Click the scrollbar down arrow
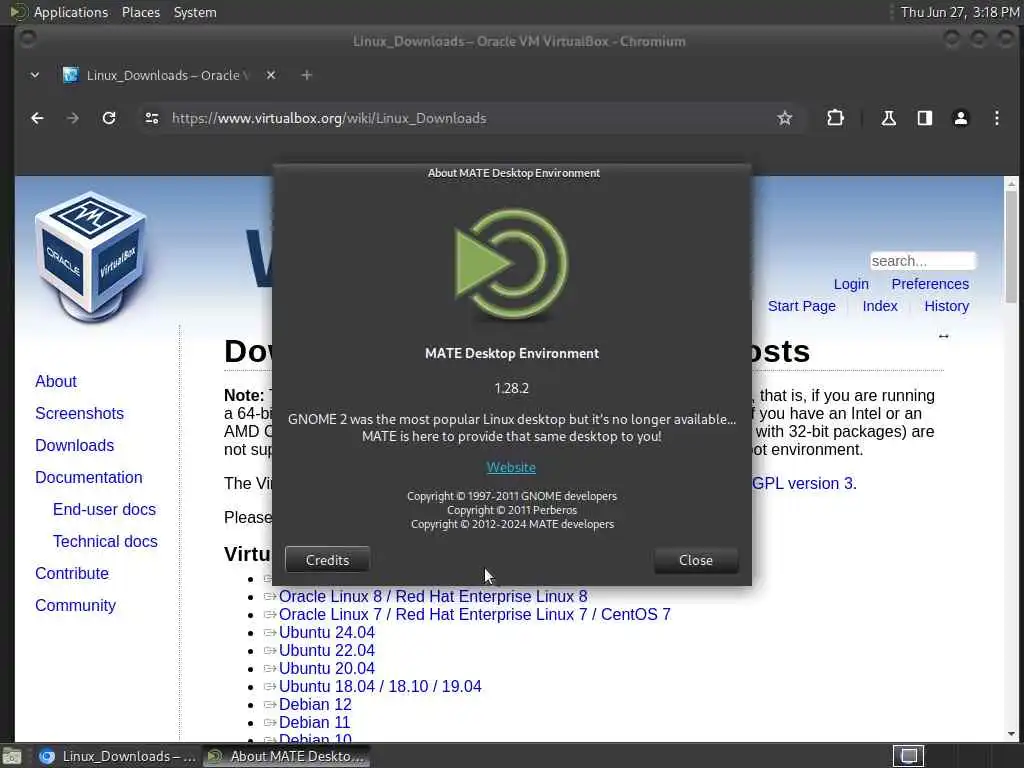 (x=1012, y=735)
